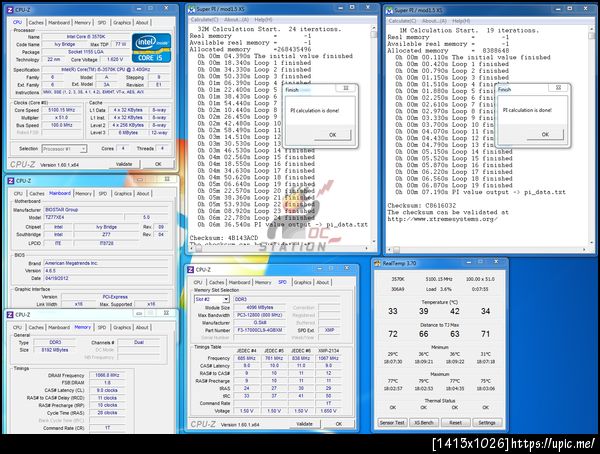
Task: Click the BIOS Brand American Megatrends Inc.
Action: (x=106, y=263)
